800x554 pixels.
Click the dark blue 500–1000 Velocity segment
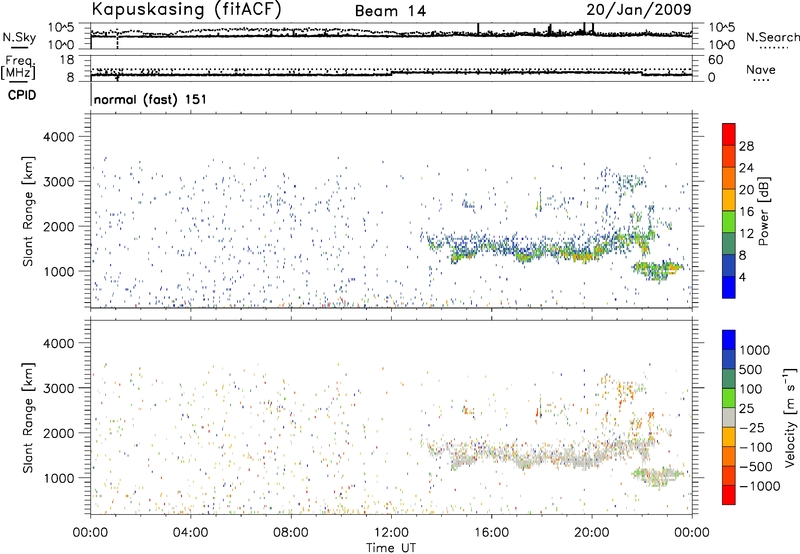coord(729,359)
